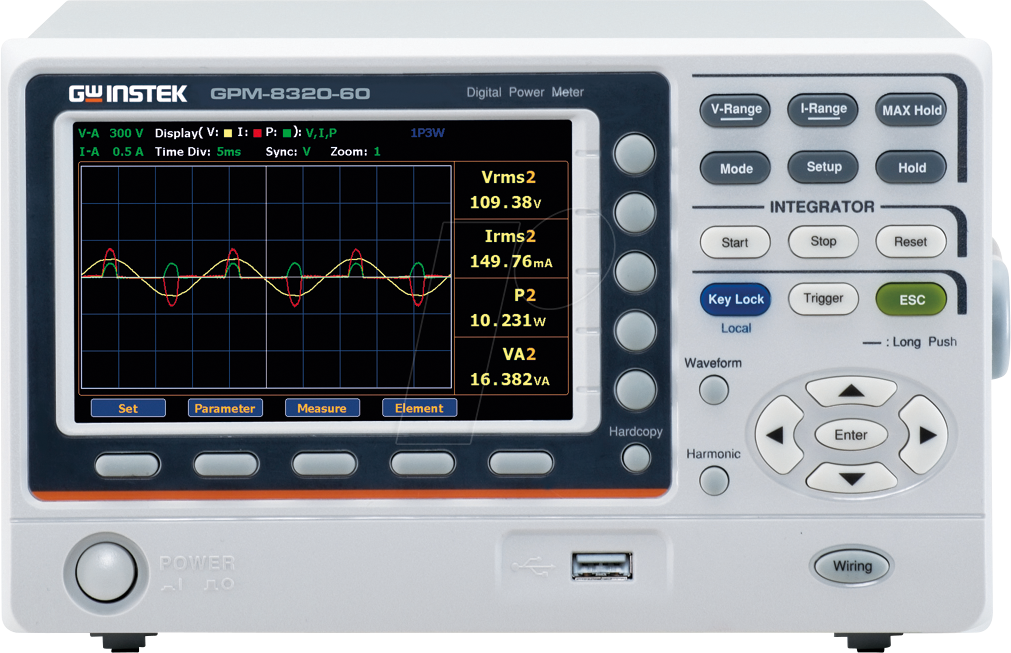Screen dimensions: 1011x653
Task: Select the Set softkey
Action: [x=128, y=408]
